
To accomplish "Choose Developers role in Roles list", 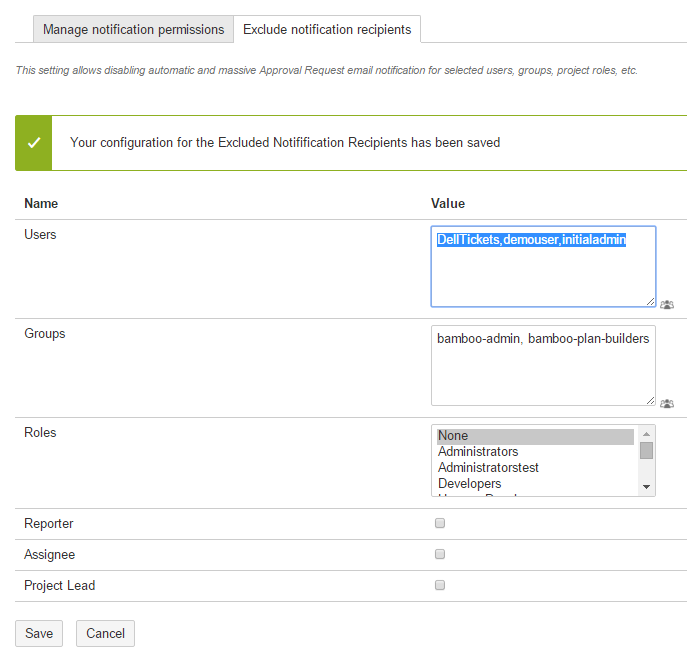I will [535, 484].
